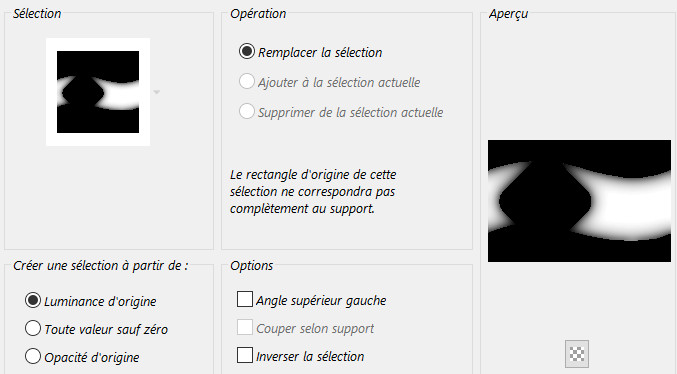Click the Aperçu group label

click(508, 14)
